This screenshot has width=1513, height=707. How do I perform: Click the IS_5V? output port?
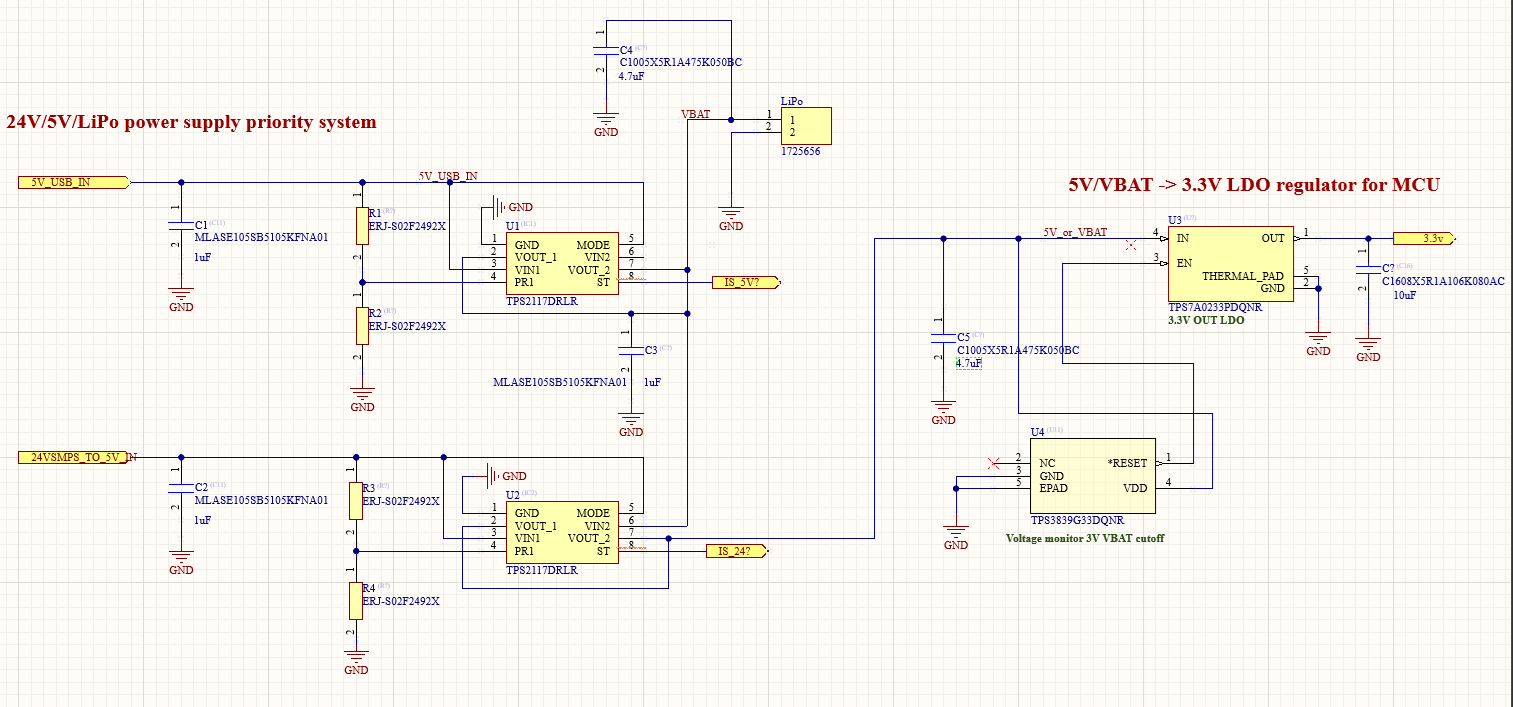745,283
